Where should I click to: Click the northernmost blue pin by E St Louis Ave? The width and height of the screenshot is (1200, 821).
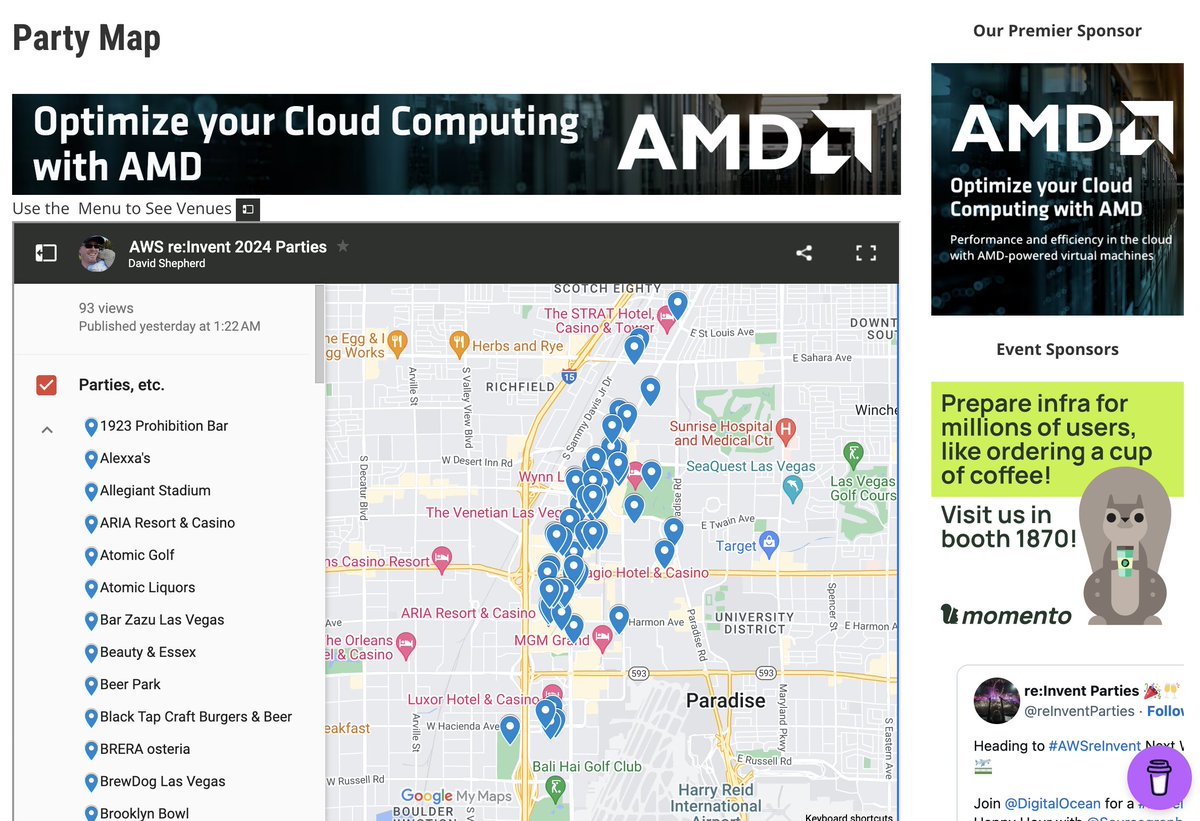pos(678,304)
